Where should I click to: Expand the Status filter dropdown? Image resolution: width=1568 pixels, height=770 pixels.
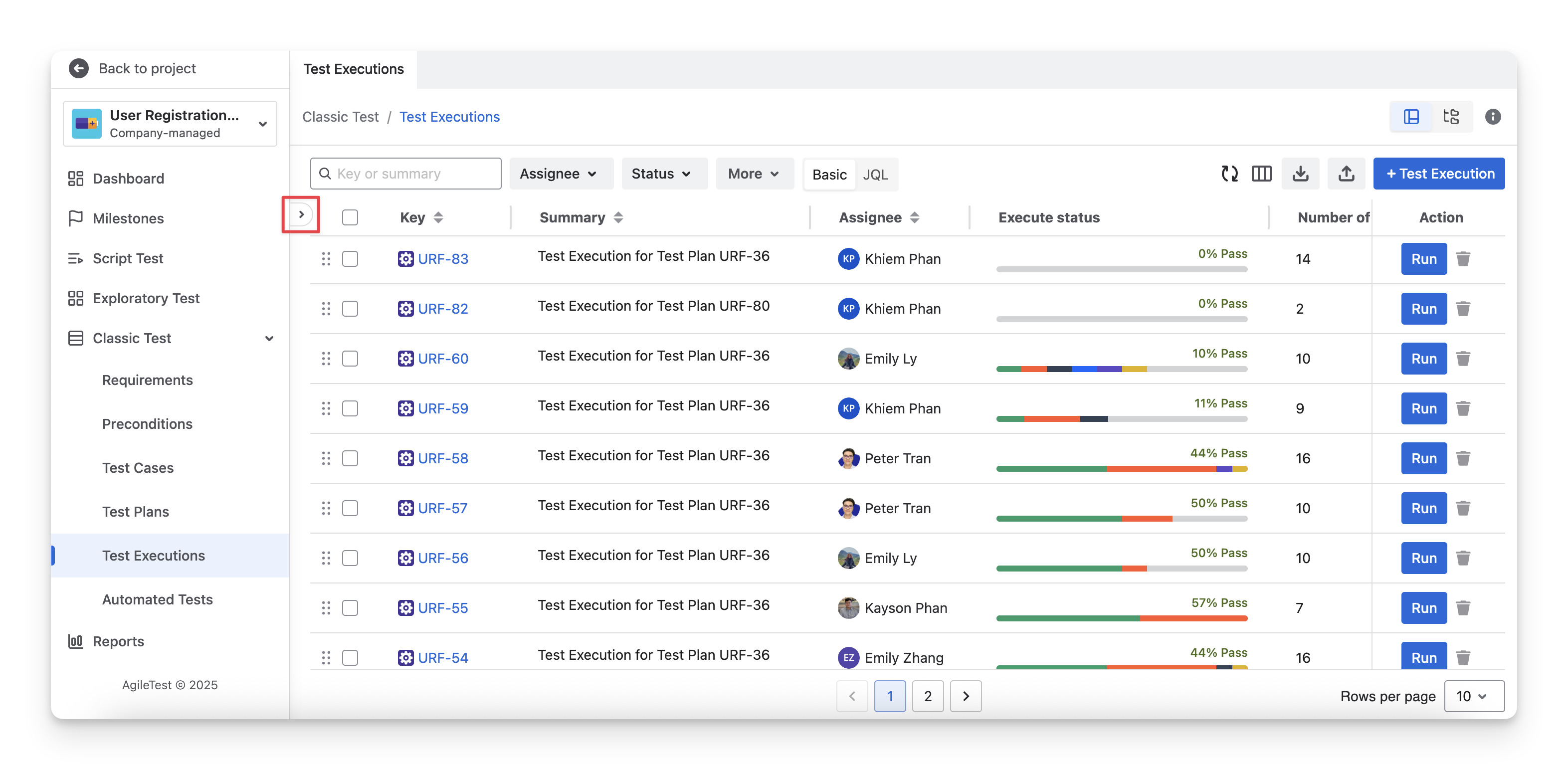(663, 174)
